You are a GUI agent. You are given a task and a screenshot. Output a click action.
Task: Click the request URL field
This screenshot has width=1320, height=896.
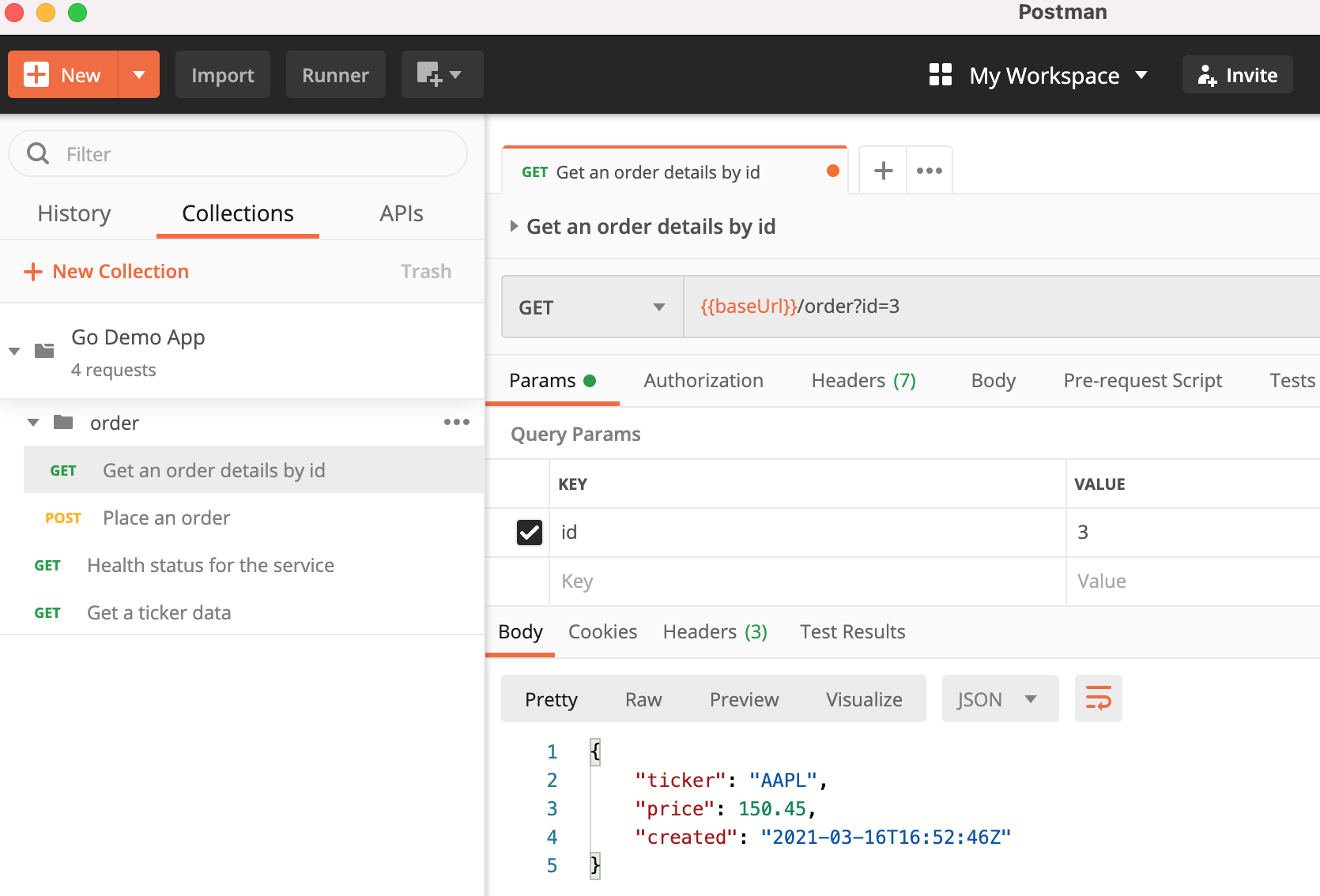coord(1001,307)
